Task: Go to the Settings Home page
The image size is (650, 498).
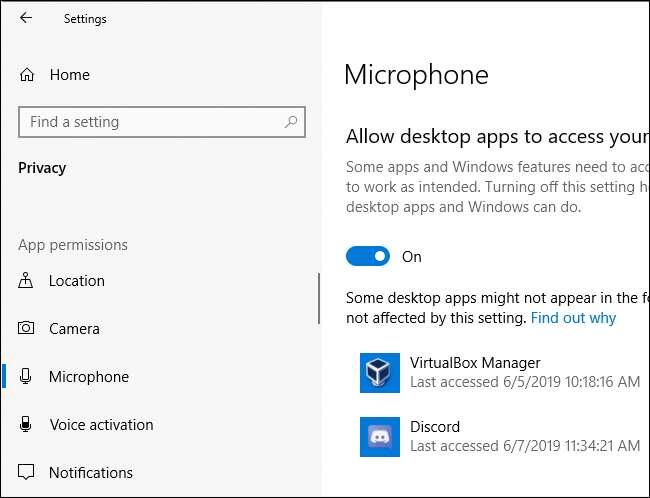Action: click(x=69, y=75)
